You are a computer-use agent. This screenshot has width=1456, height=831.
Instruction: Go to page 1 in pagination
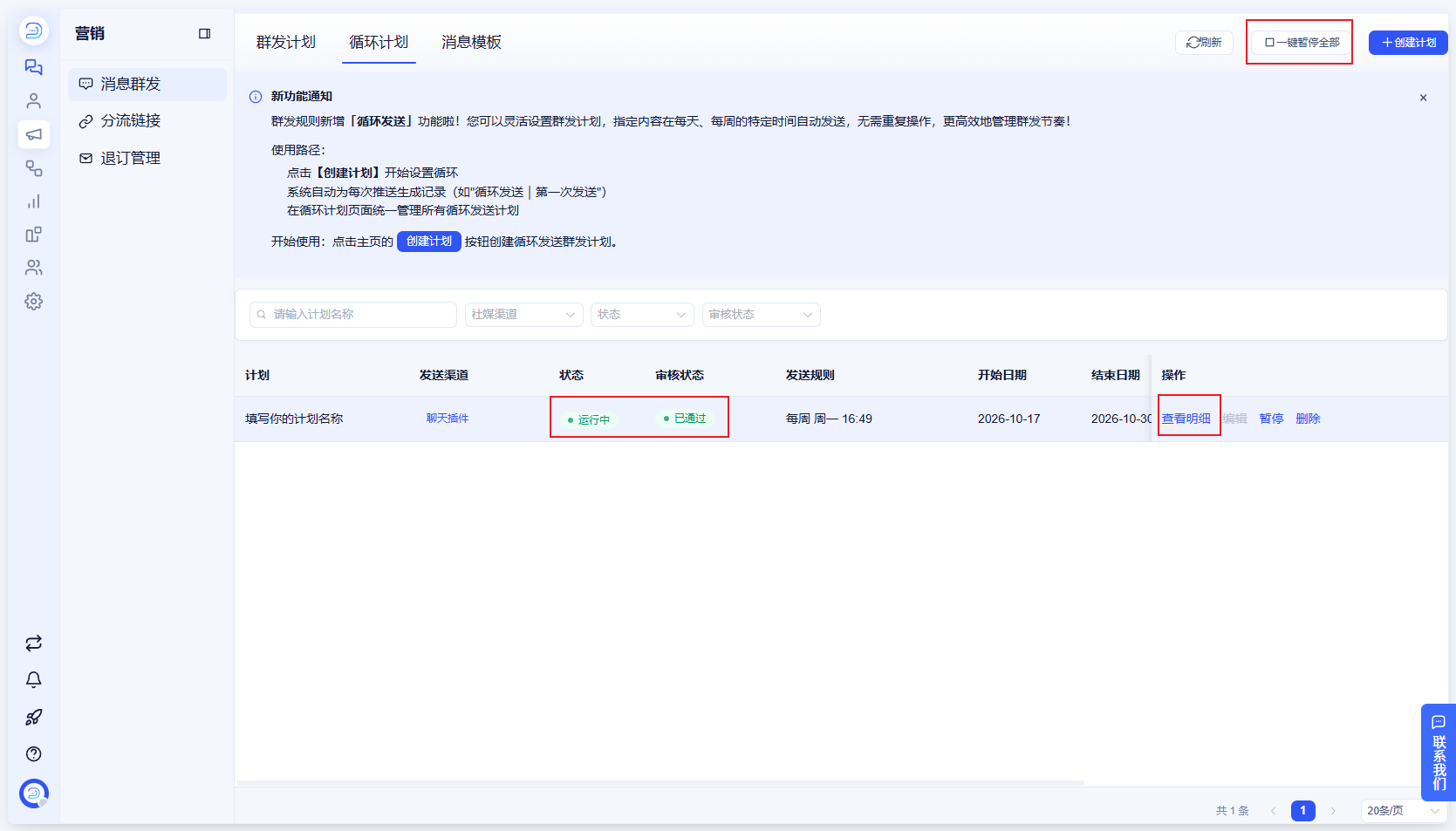point(1302,811)
